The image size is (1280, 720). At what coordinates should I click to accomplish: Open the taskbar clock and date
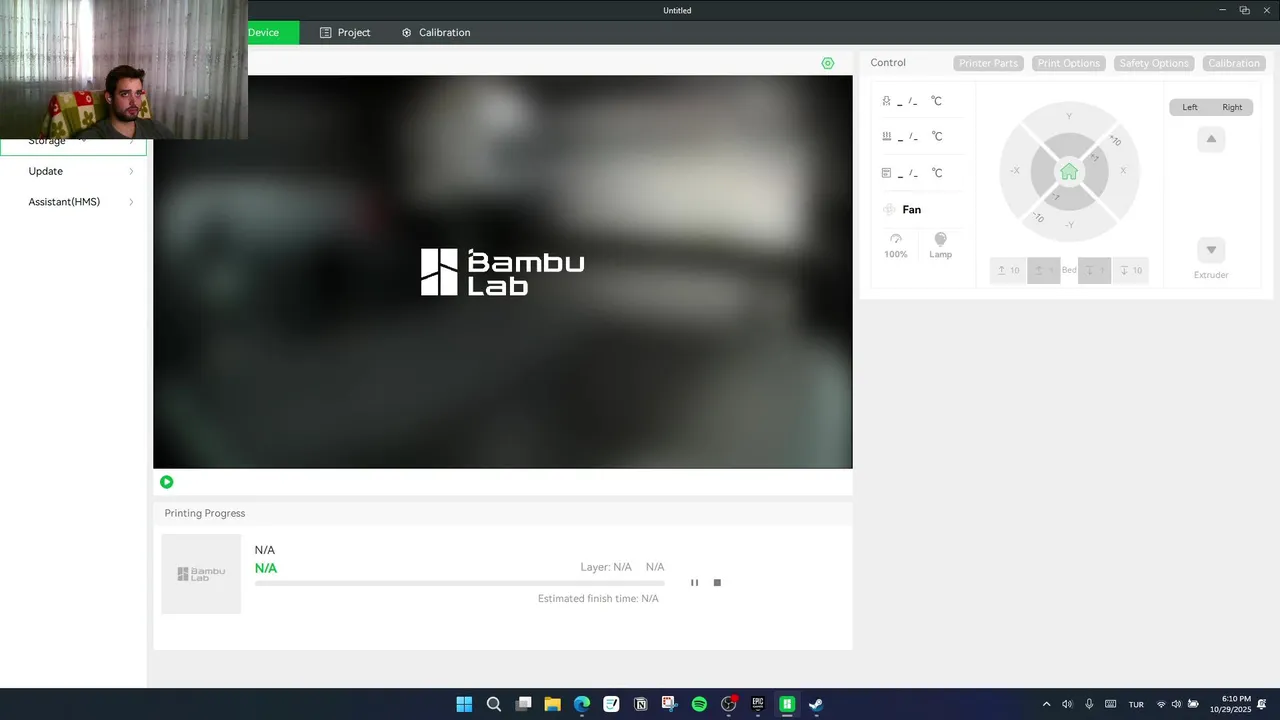click(1230, 704)
